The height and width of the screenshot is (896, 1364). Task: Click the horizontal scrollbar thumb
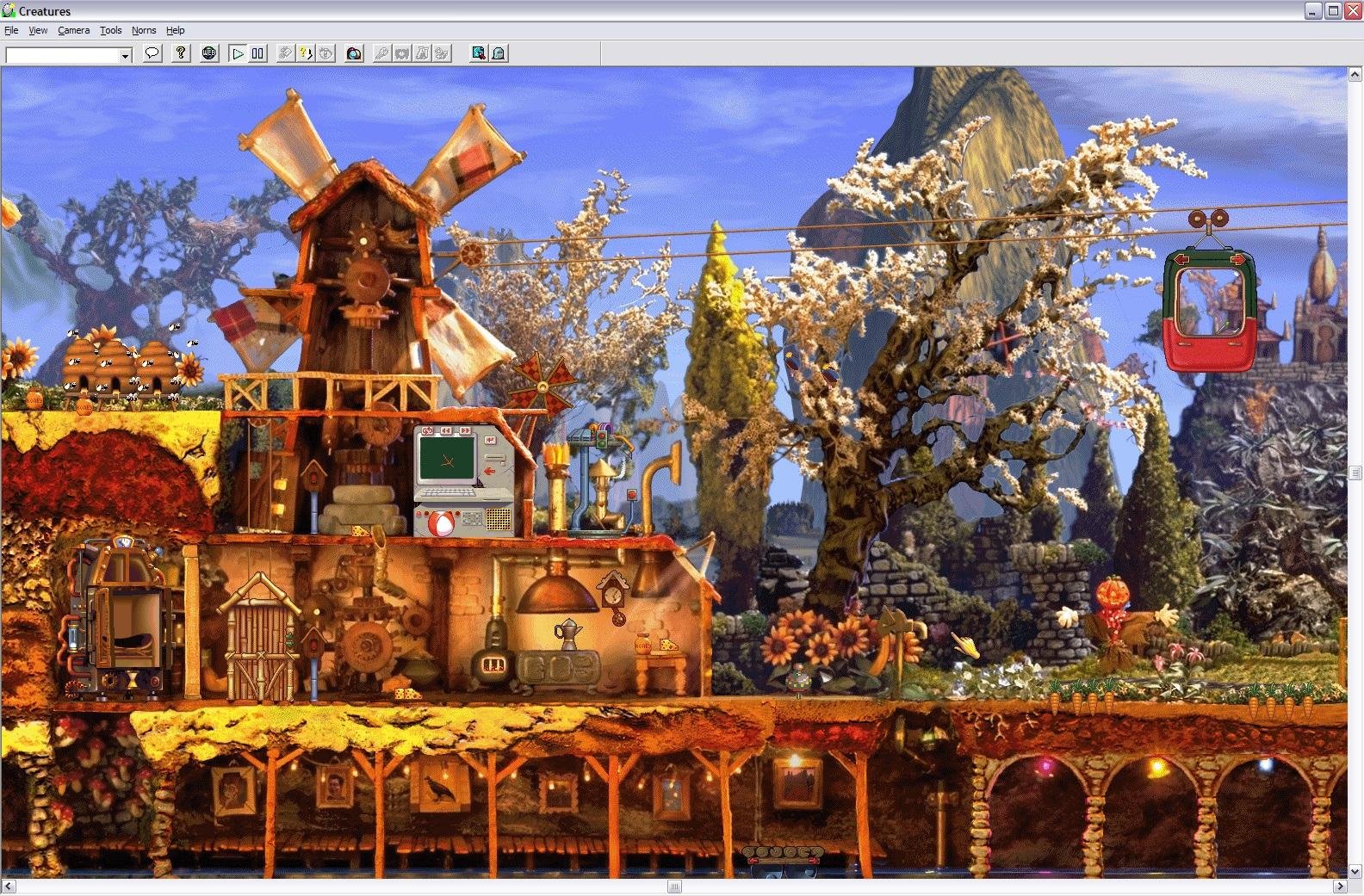click(674, 887)
